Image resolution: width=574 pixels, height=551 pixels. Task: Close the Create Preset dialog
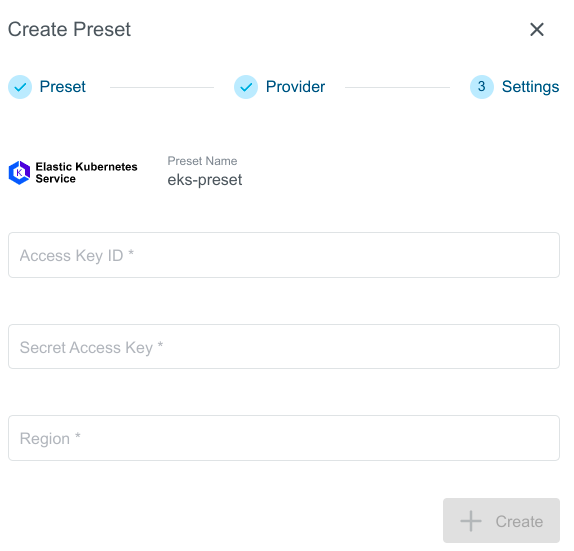(537, 29)
